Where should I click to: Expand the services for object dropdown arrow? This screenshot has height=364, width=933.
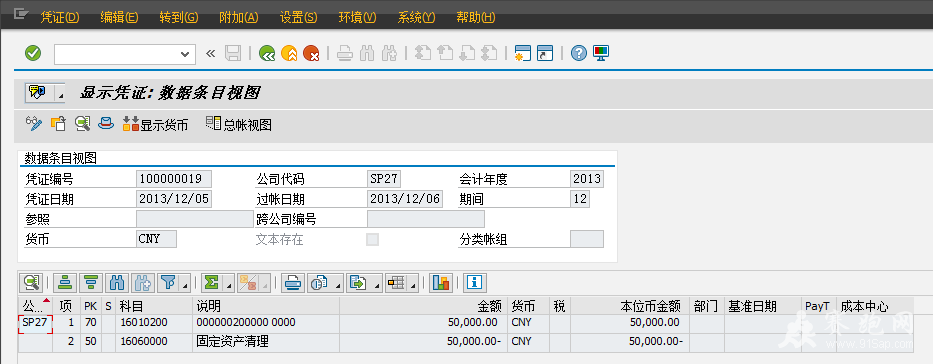tap(60, 94)
